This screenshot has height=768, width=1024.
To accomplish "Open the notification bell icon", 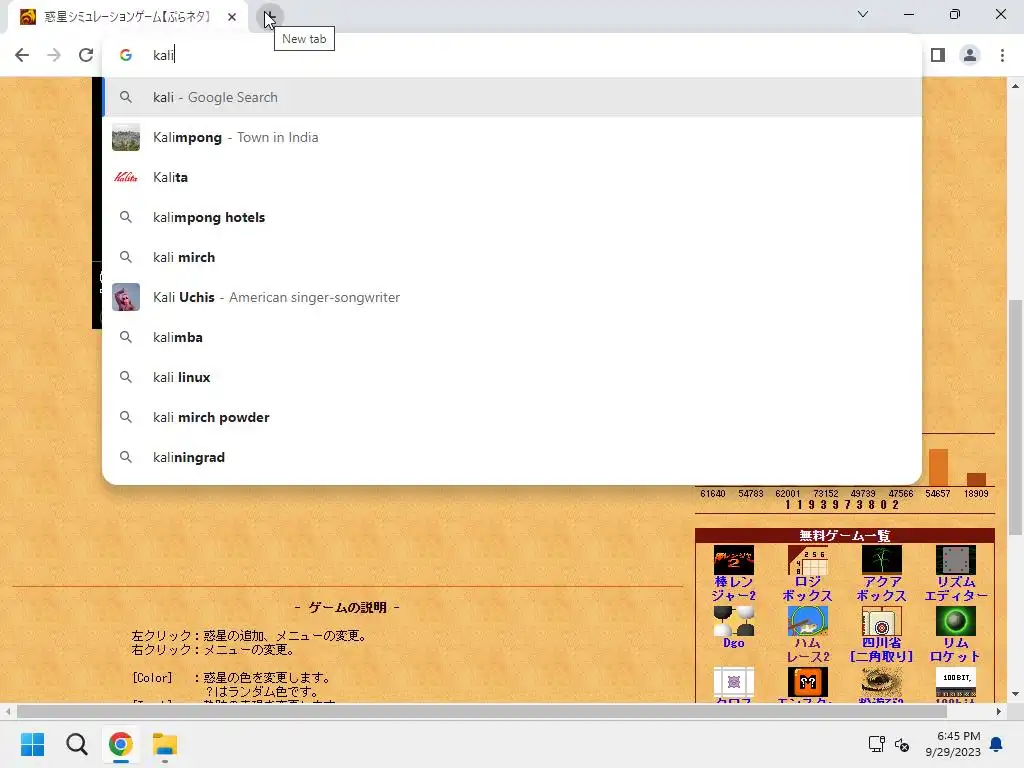I will click(x=997, y=744).
